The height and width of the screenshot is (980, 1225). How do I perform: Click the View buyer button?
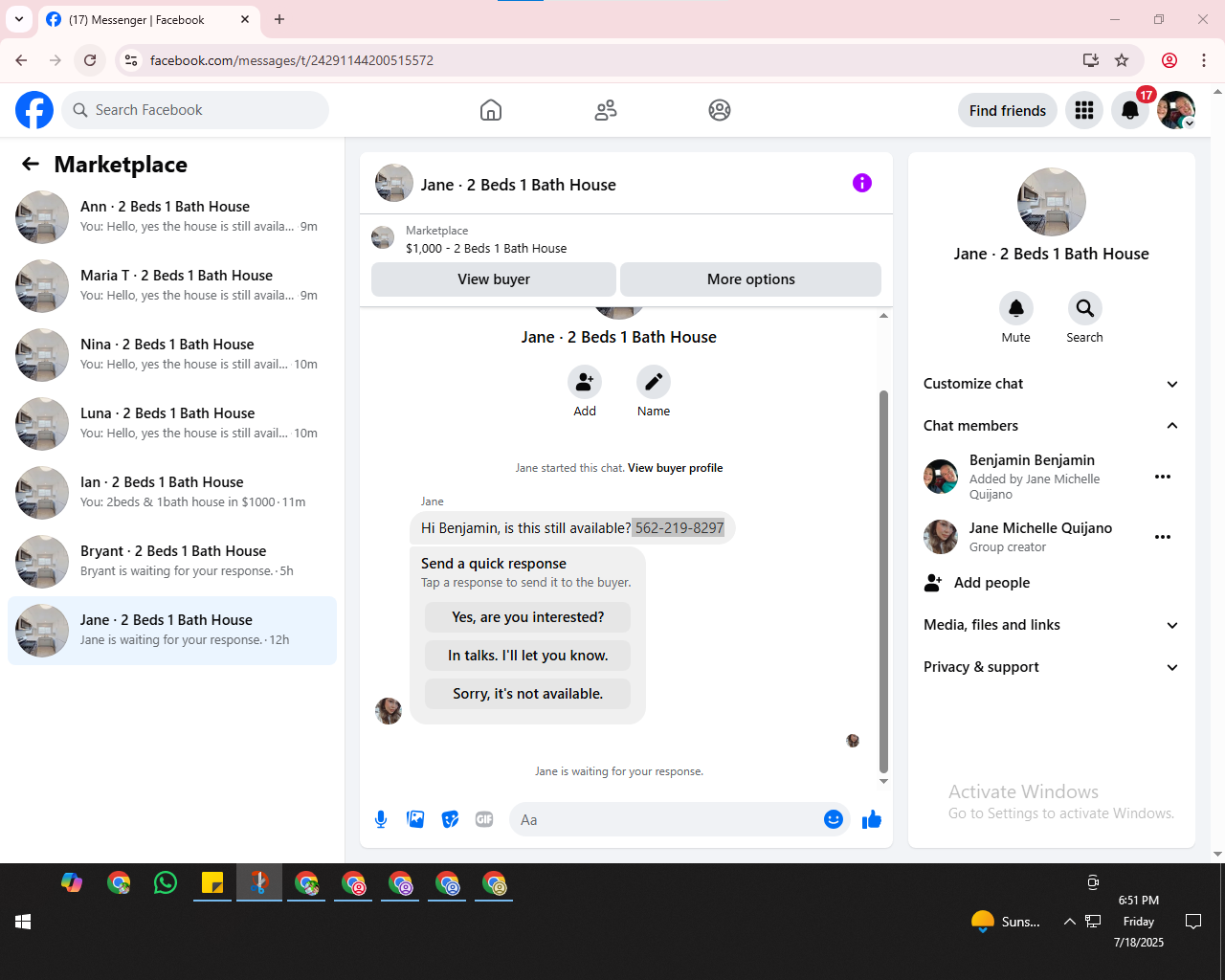pos(494,279)
